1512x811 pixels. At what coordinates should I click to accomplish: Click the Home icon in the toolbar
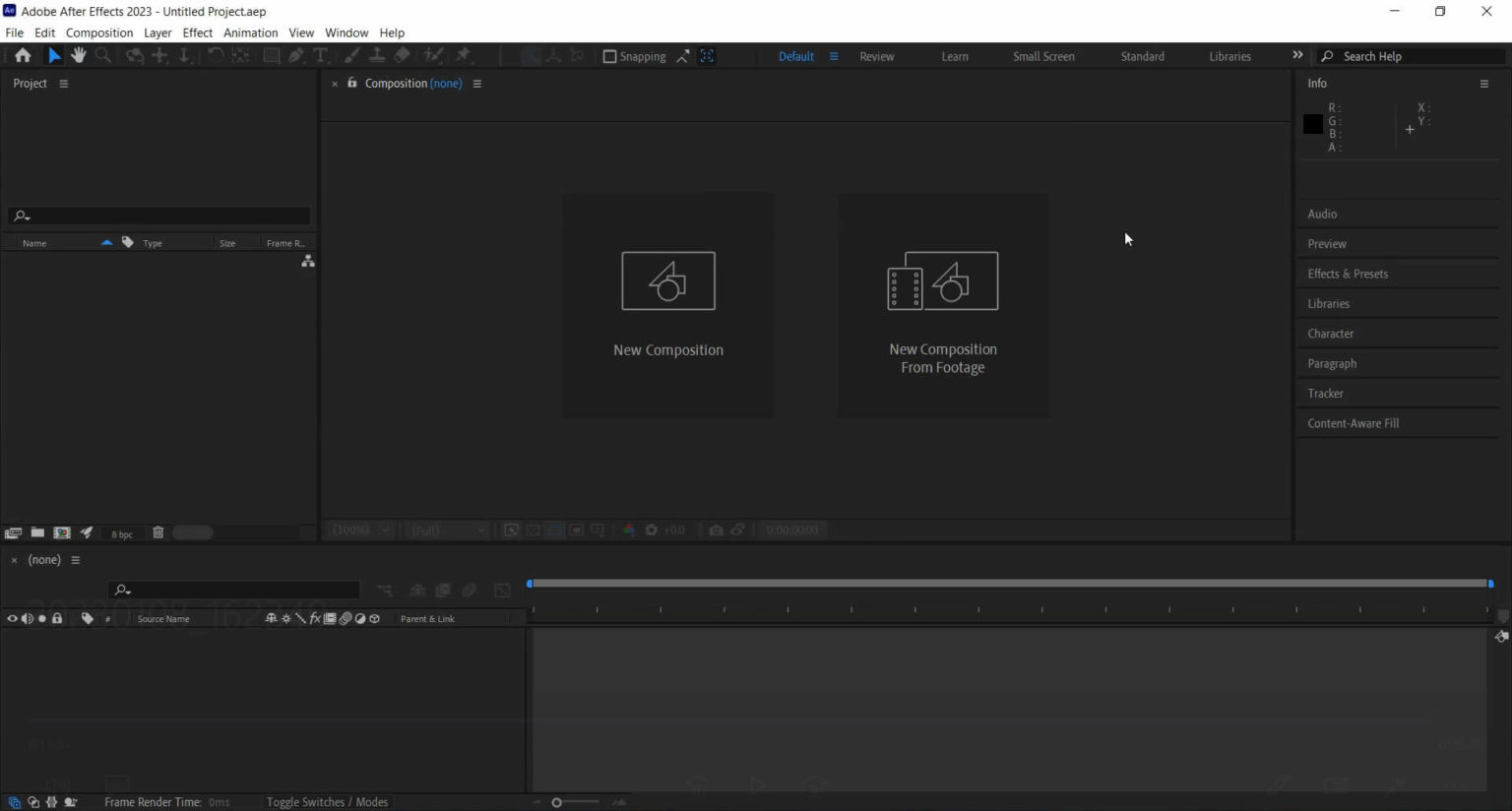click(x=22, y=56)
